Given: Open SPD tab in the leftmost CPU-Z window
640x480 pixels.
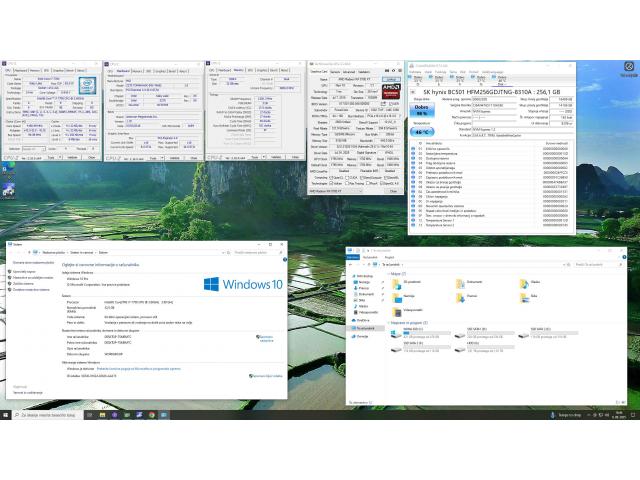Looking at the screenshot, I should tap(46, 71).
